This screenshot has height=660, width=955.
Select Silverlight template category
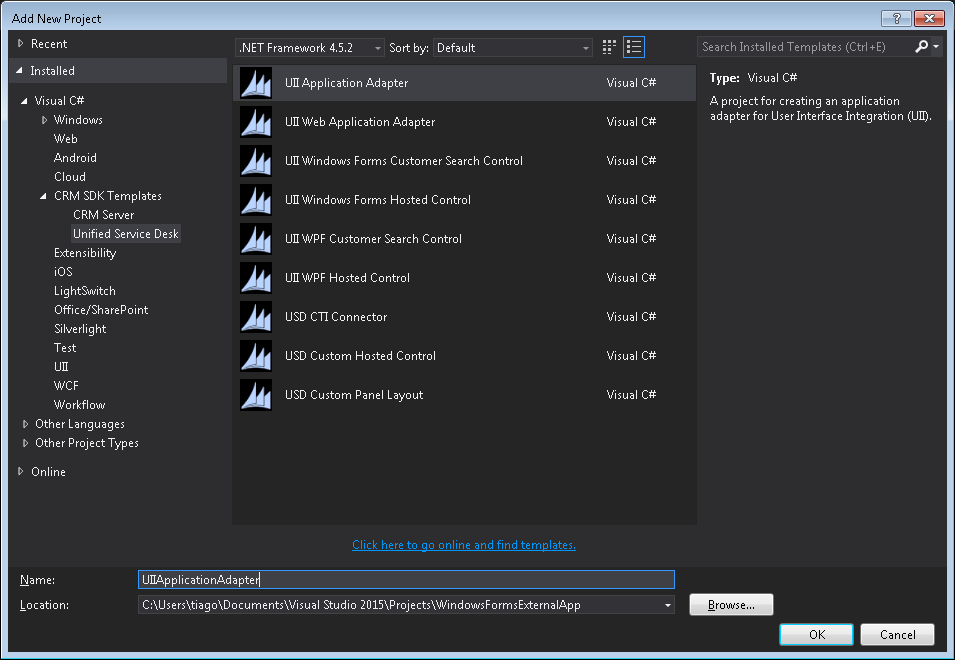tap(80, 329)
